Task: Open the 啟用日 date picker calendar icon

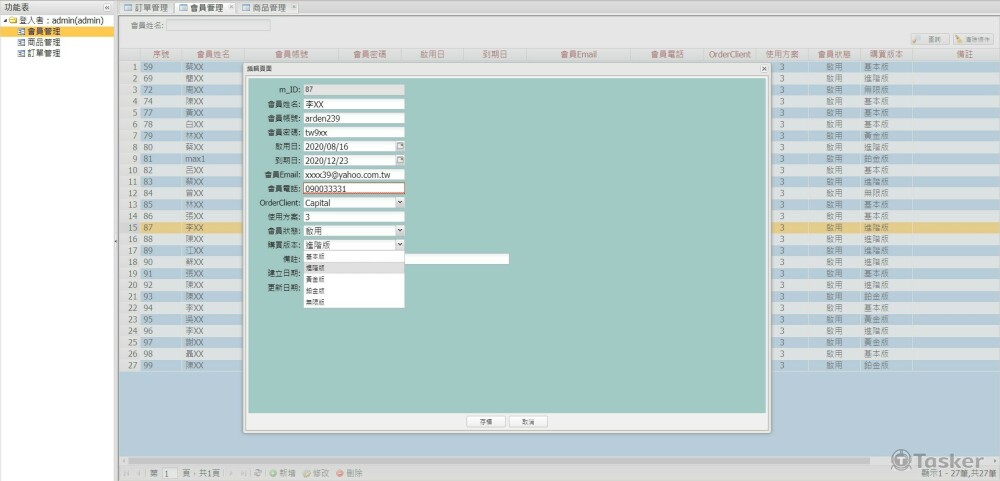Action: [400, 146]
